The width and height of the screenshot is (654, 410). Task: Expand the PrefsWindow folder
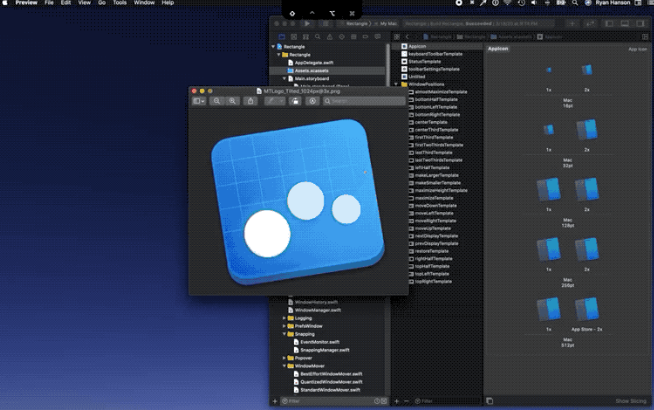coord(284,326)
